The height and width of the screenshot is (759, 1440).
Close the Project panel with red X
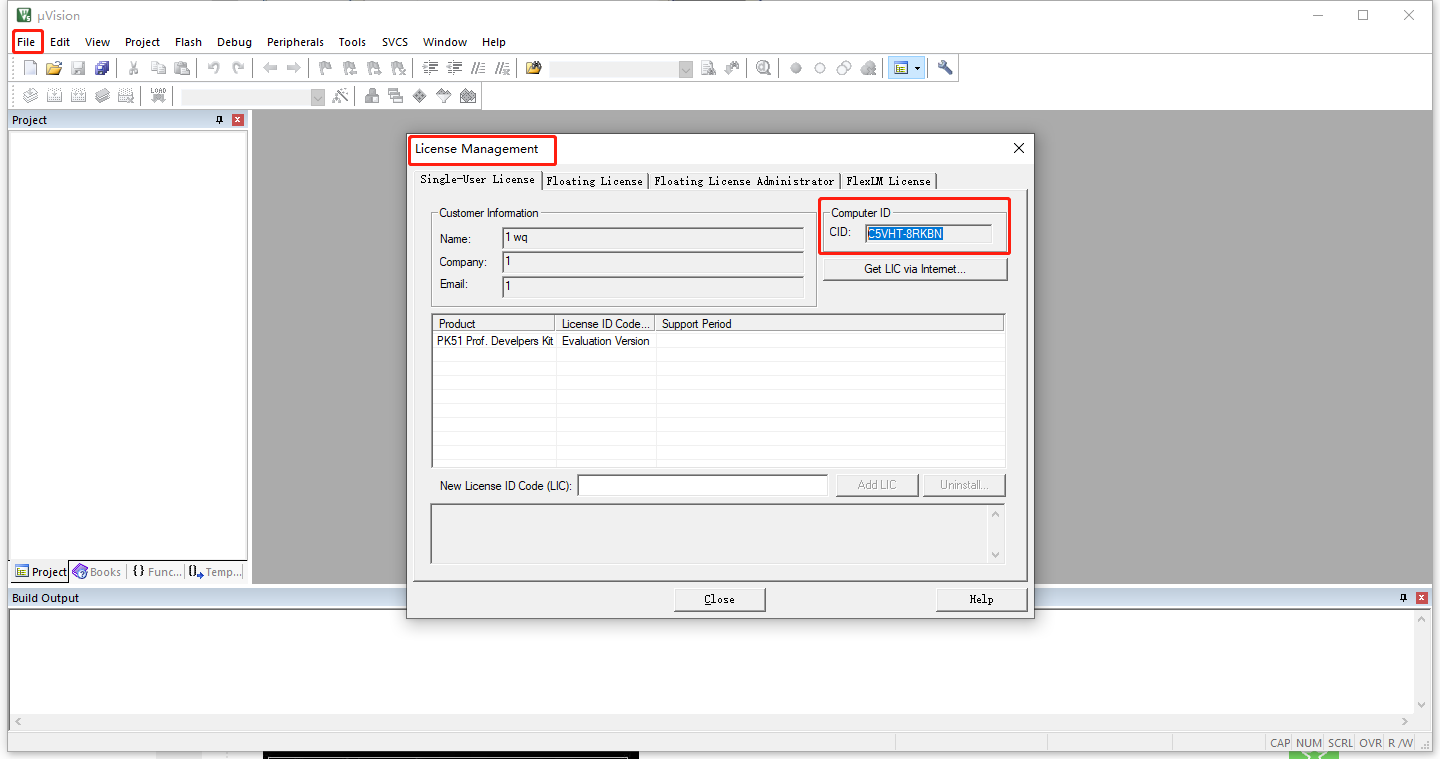pyautogui.click(x=238, y=120)
